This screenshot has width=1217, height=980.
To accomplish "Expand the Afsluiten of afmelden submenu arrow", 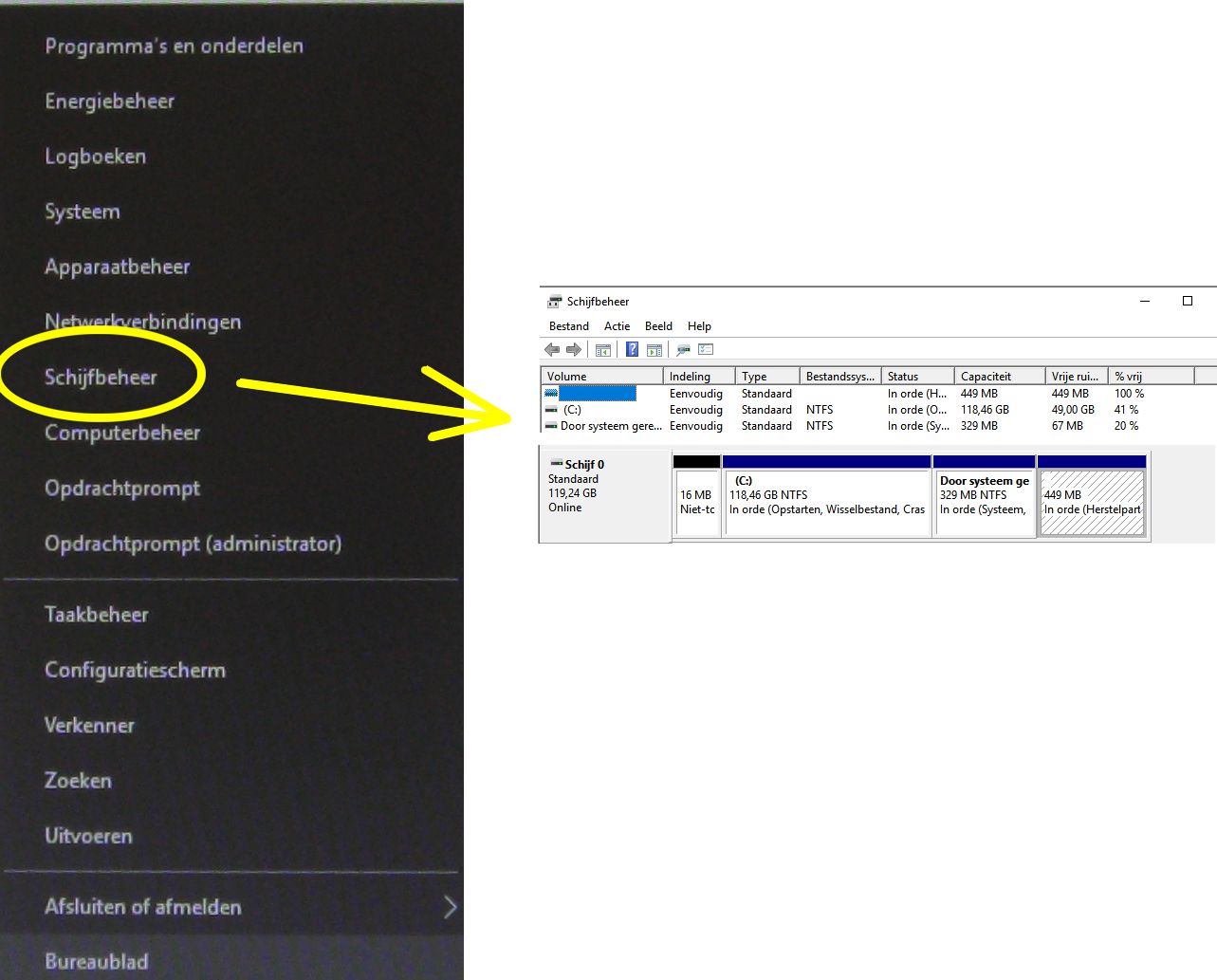I will pyautogui.click(x=450, y=907).
